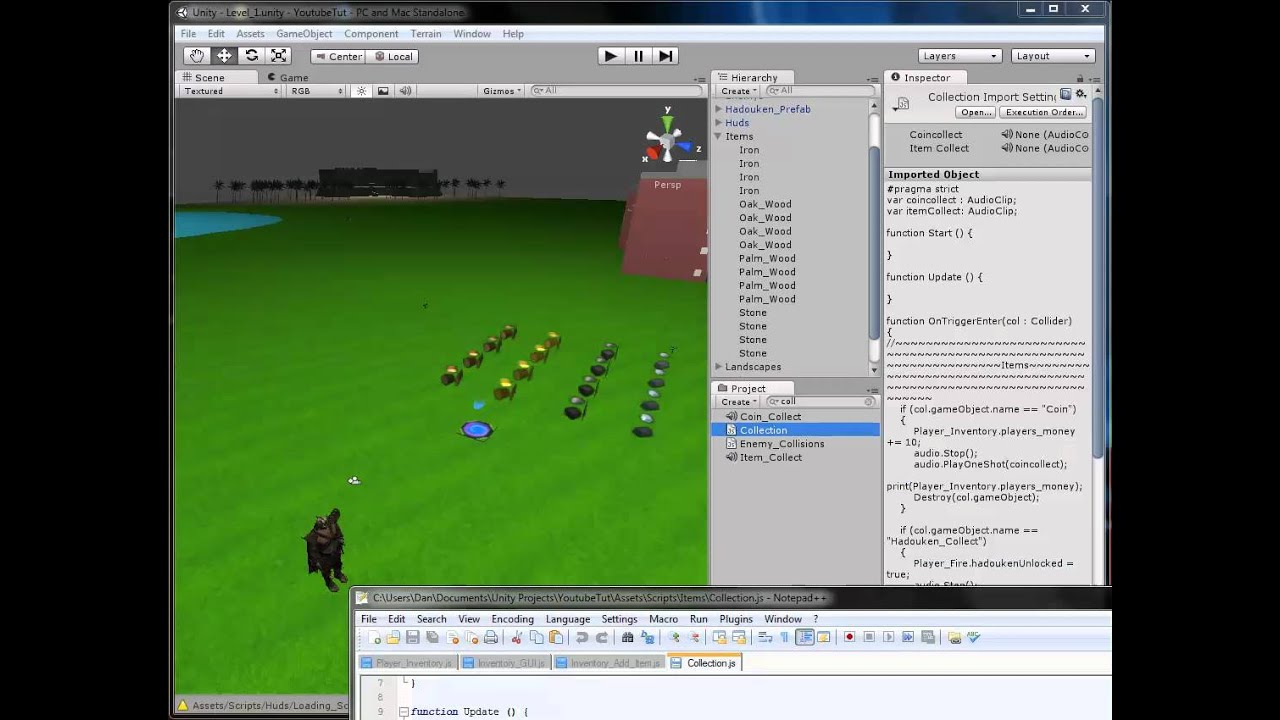Viewport: 1280px width, 720px height.
Task: Click the Open file icon in Notepad++
Action: coord(393,638)
